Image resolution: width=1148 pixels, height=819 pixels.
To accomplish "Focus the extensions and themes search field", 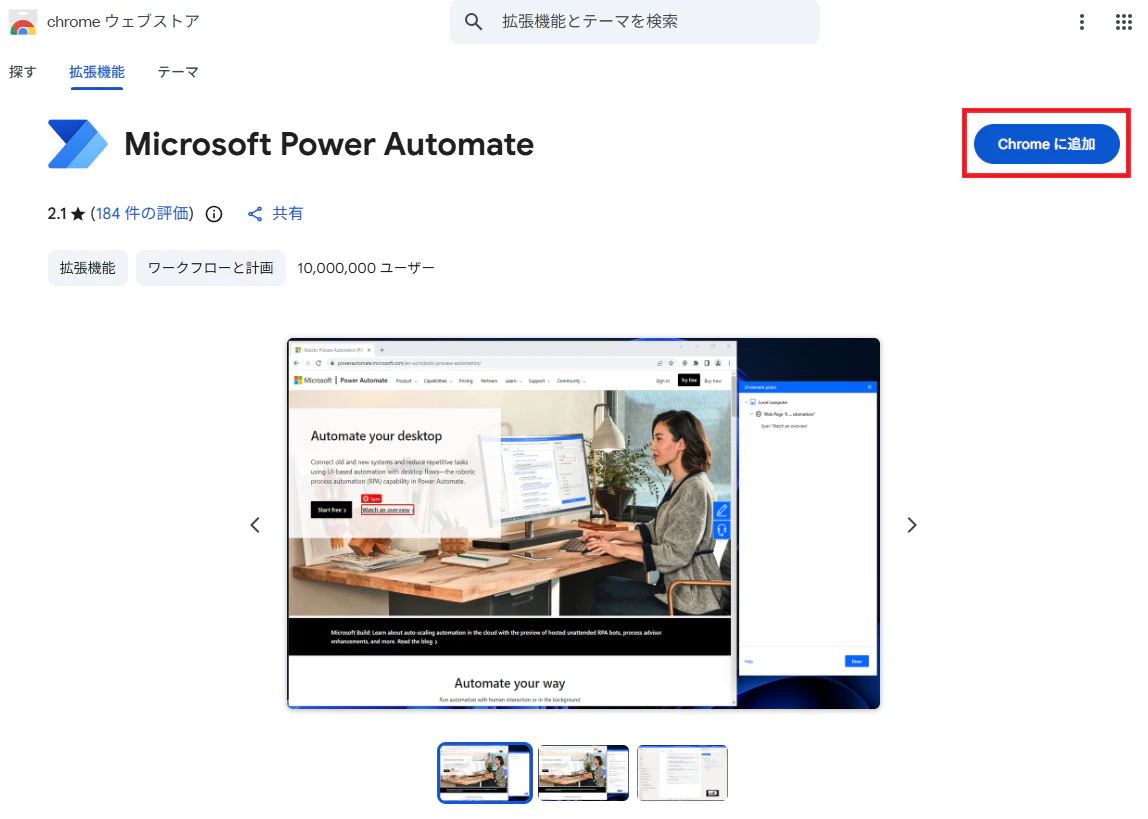I will 635,22.
